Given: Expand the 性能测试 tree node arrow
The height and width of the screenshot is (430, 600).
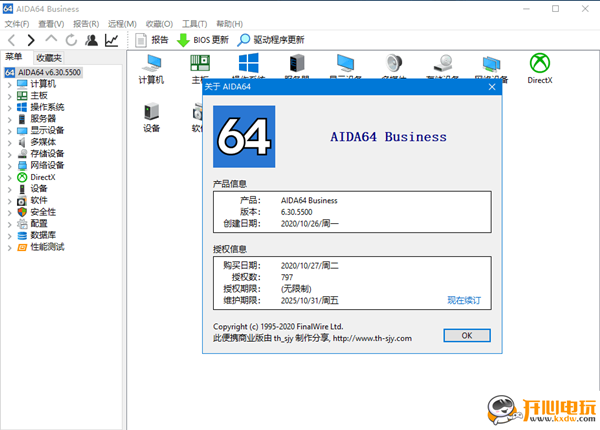Looking at the screenshot, I should tap(9, 246).
